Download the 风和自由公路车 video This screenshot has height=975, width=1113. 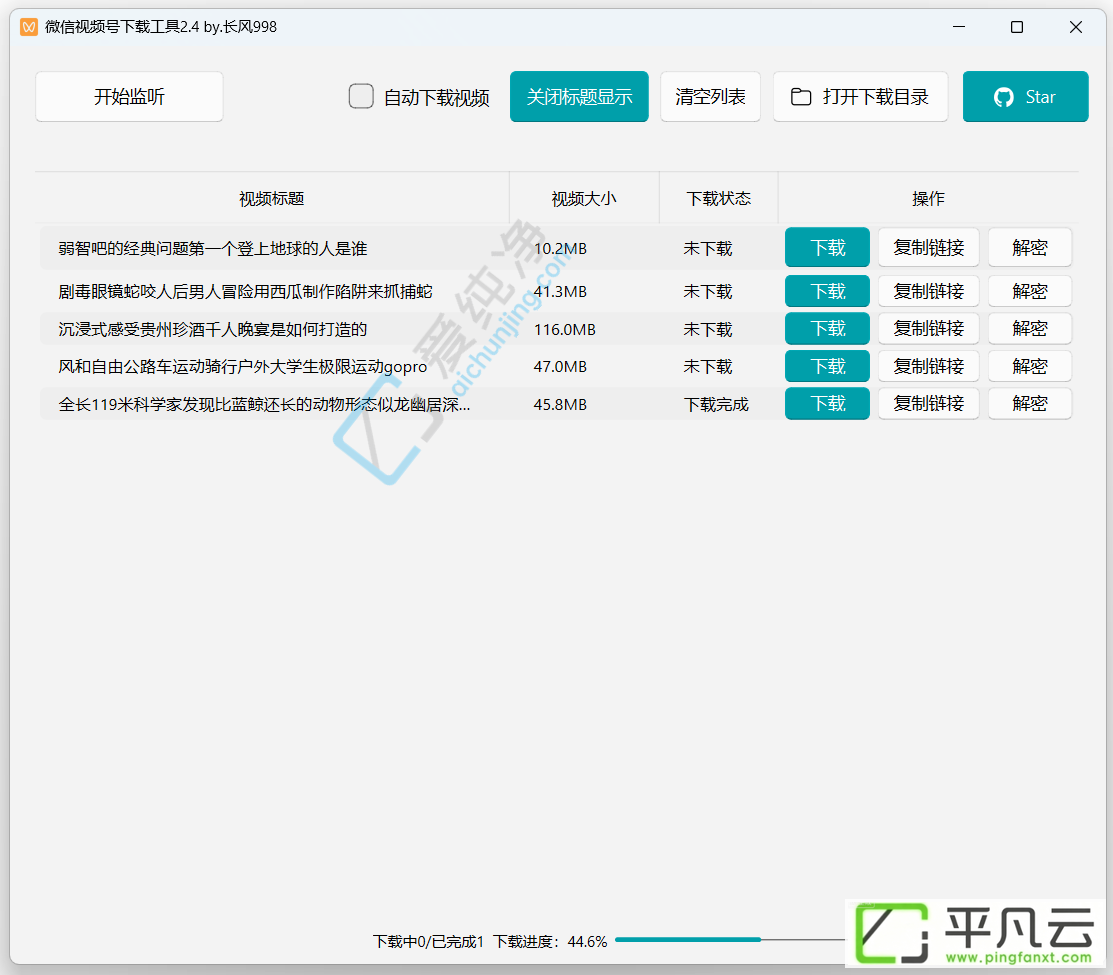coord(828,366)
